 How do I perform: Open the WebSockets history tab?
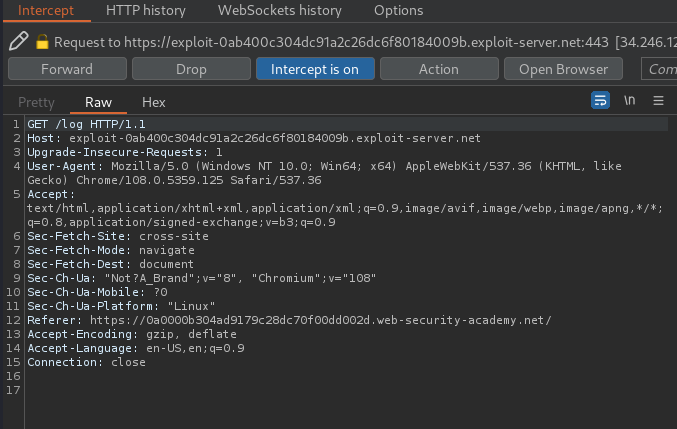click(x=279, y=10)
